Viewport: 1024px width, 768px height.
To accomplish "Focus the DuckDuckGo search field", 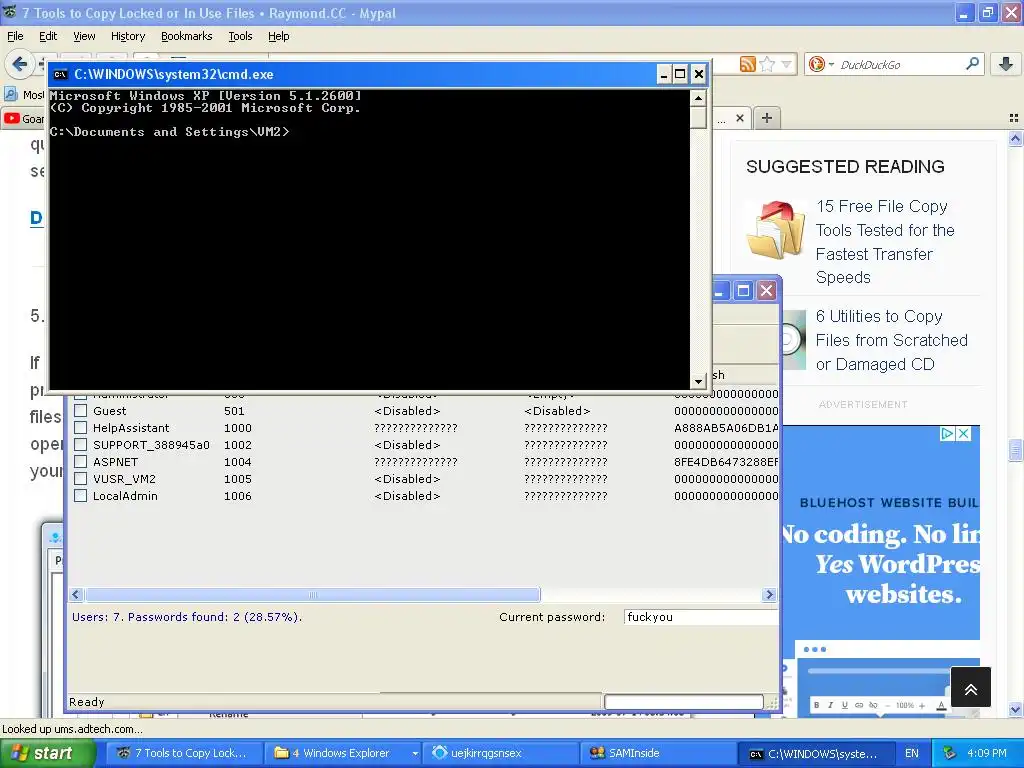I will [901, 65].
